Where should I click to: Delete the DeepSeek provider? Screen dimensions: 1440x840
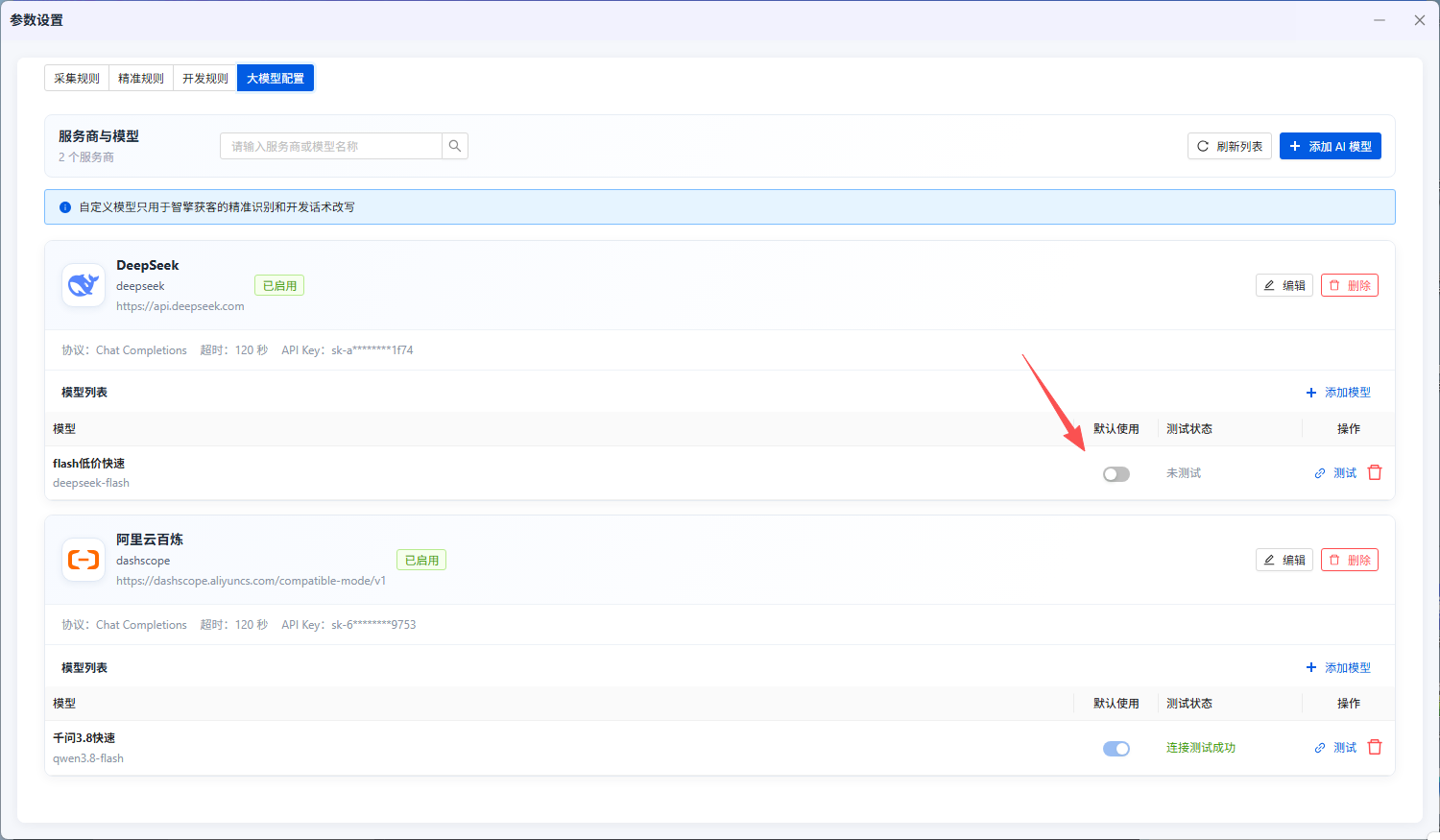[1350, 285]
